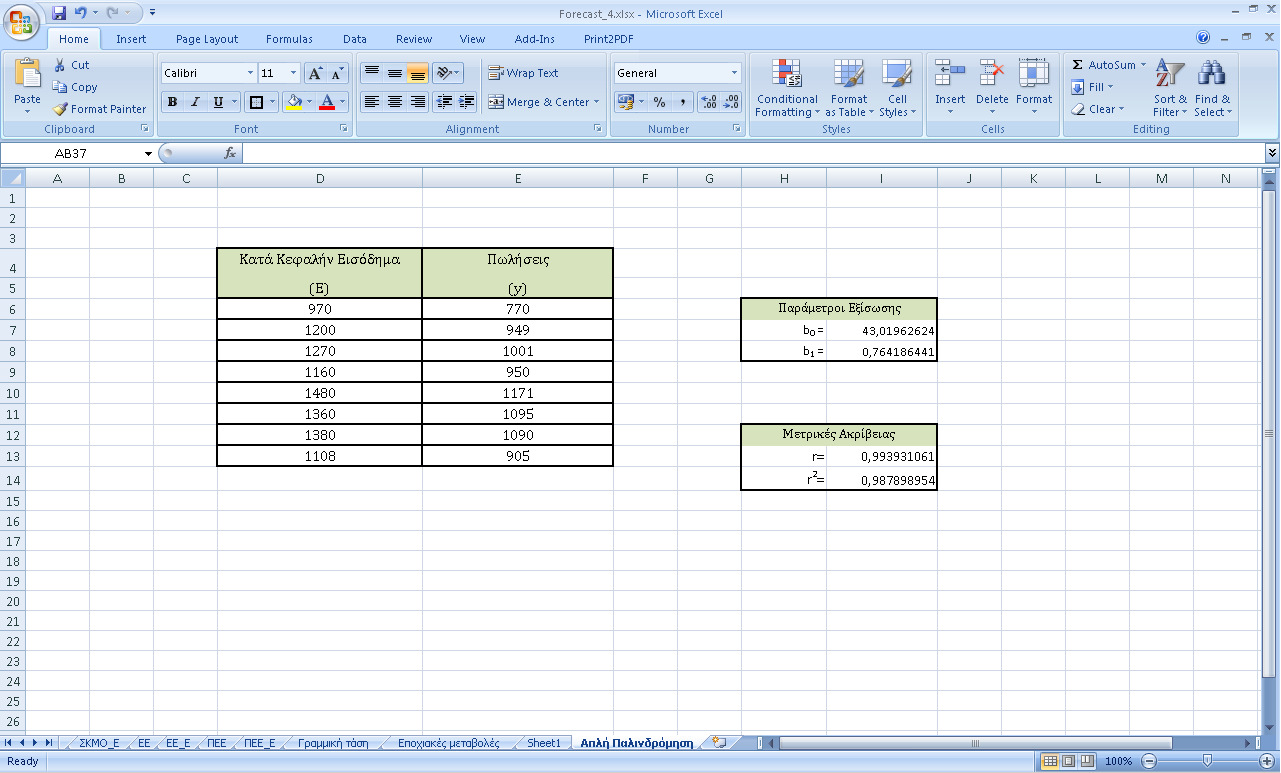Expand Merge & Center dropdown arrow
1281x773 pixels.
click(596, 102)
